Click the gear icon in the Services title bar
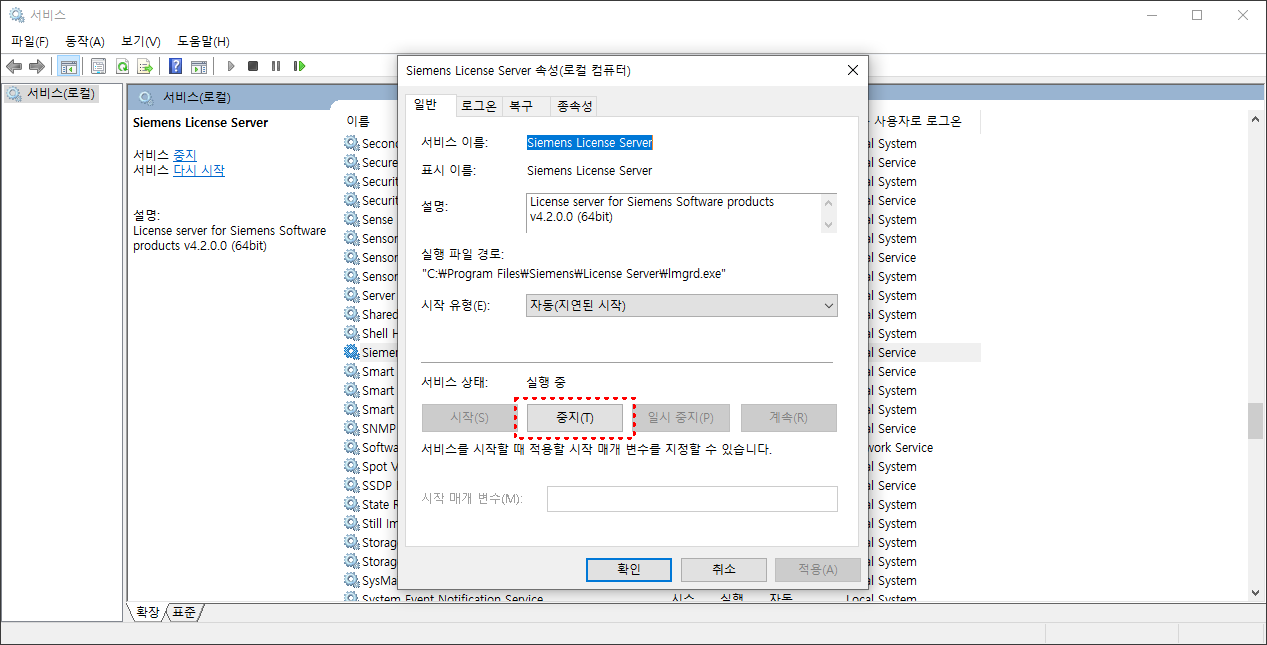Screen dimensions: 1267x645 (x=17, y=15)
